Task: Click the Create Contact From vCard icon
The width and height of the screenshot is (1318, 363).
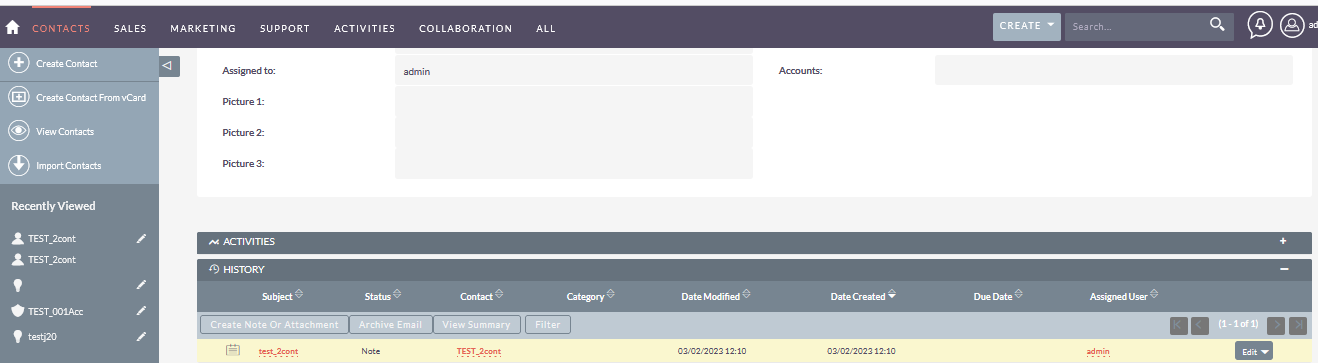Action: click(18, 97)
